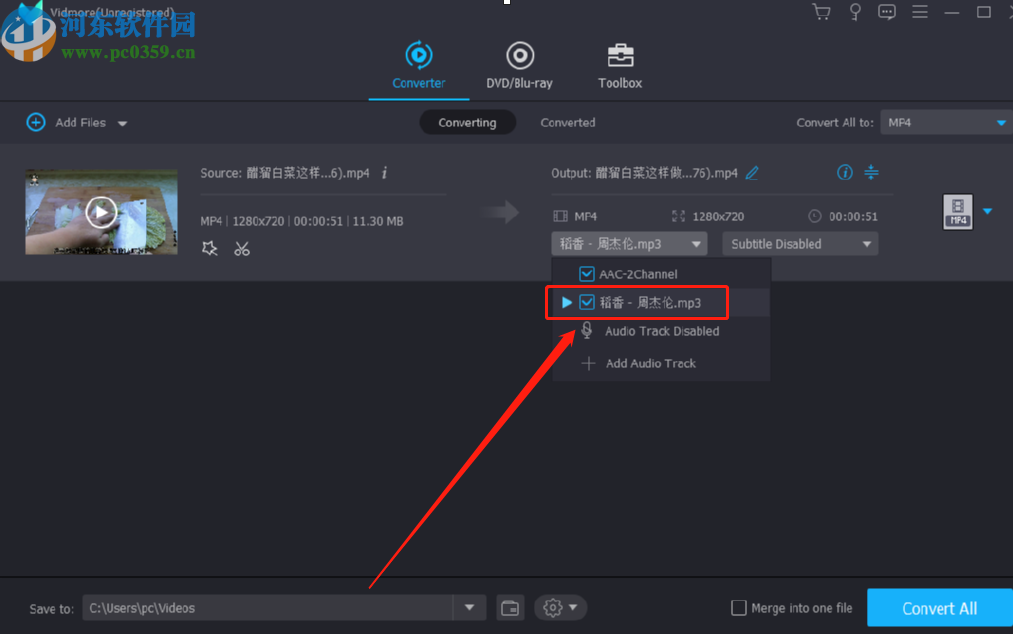Open the folder icon beside Save to
Viewport: 1013px width, 634px height.
510,607
